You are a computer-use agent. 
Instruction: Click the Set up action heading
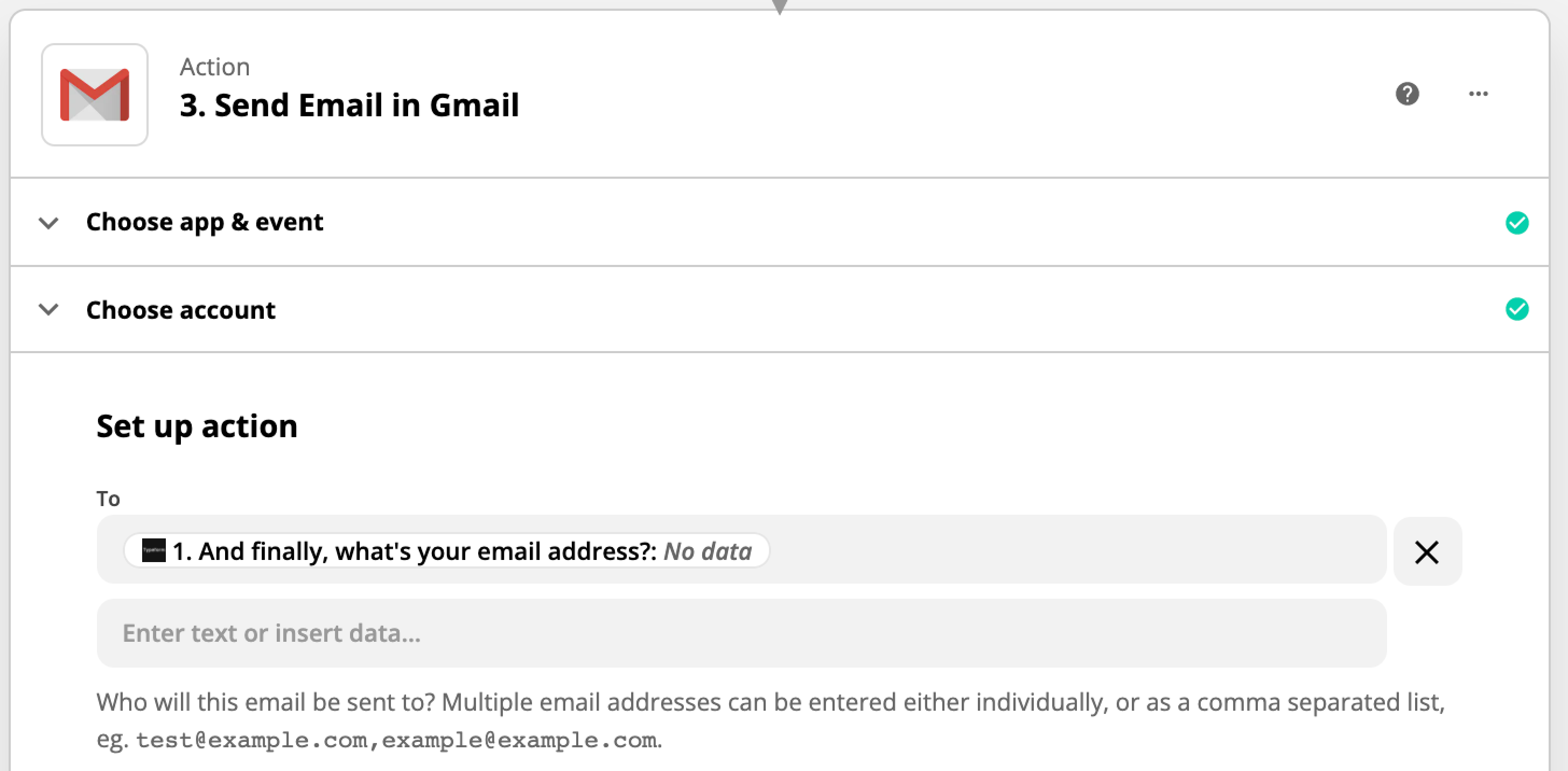click(x=197, y=426)
